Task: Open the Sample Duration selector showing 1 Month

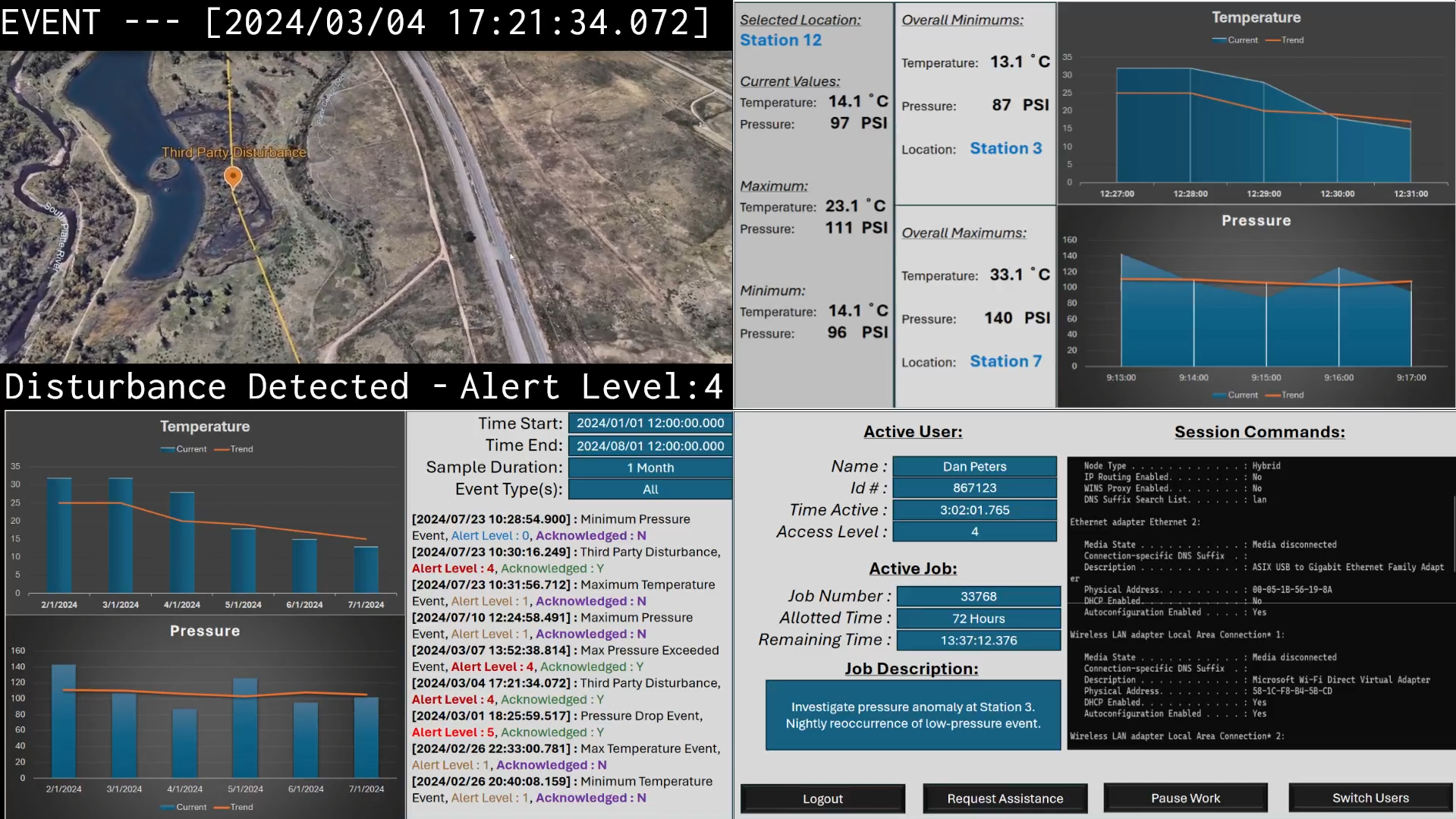Action: coord(650,468)
